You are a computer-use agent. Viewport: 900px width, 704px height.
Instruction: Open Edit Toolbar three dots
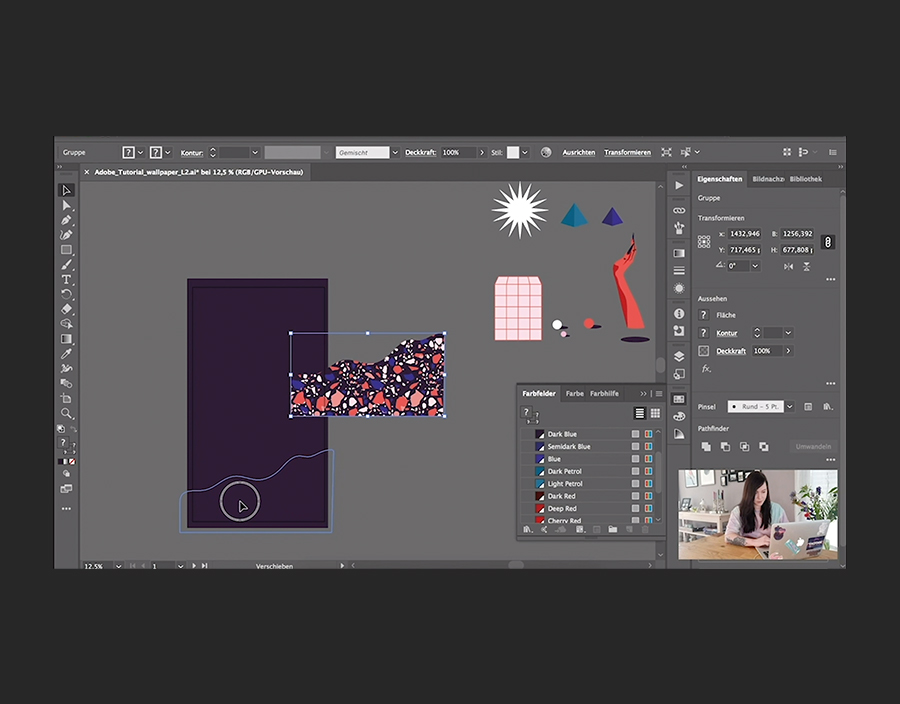pos(67,509)
